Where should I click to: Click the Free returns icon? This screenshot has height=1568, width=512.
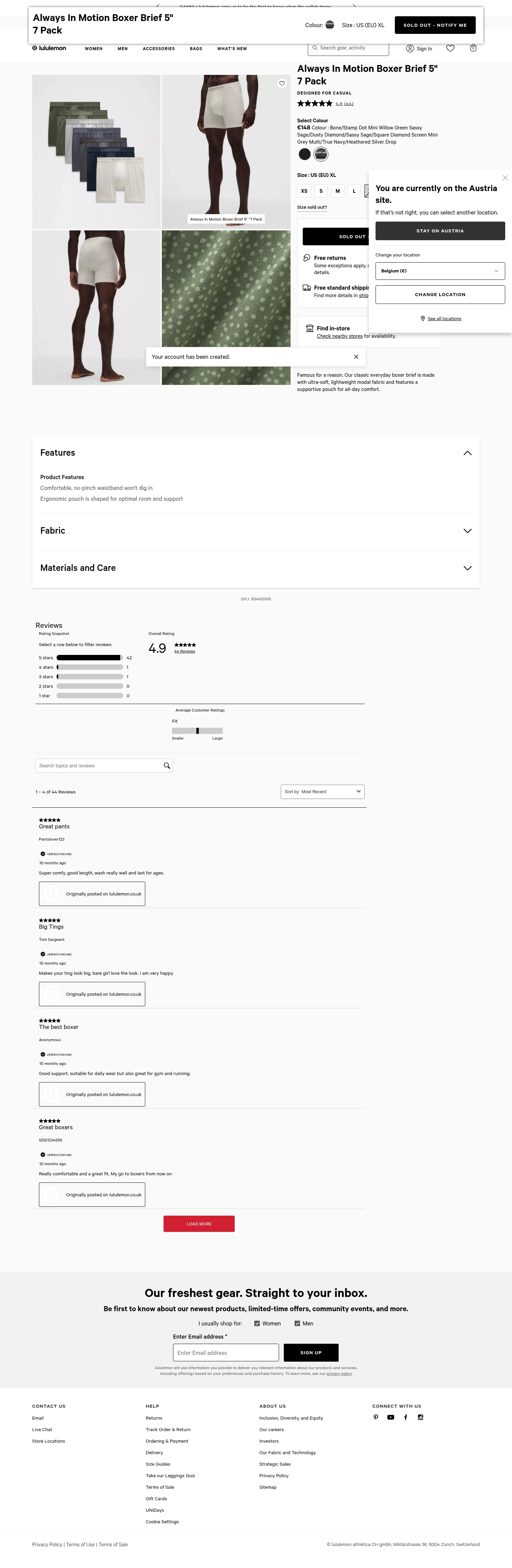(307, 258)
